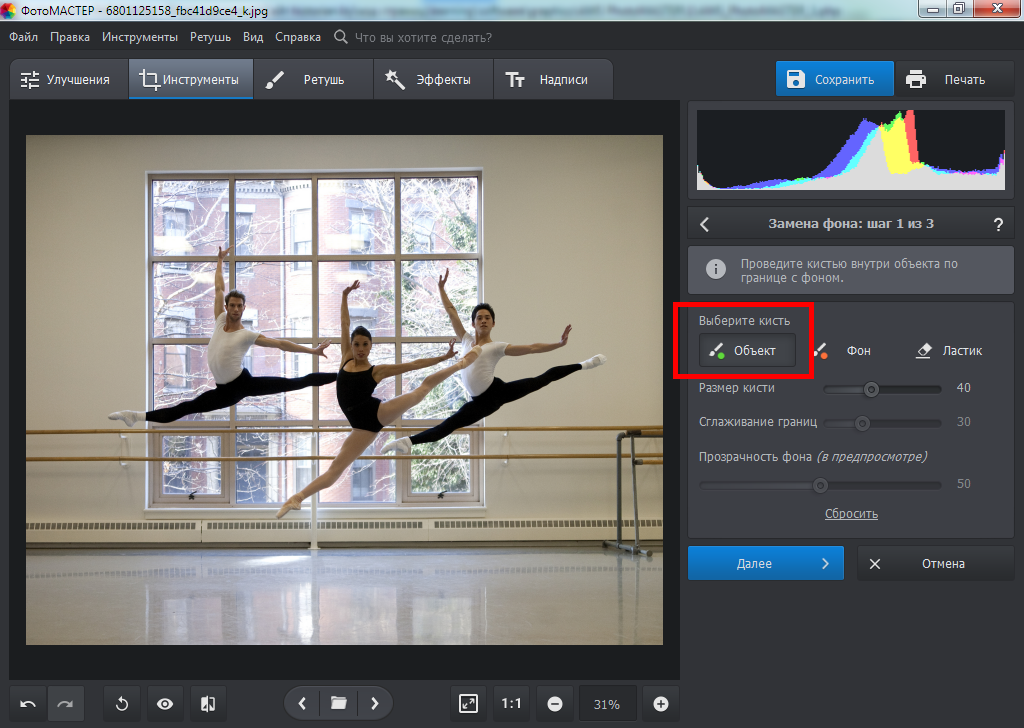Go to the previous photo arrow
The height and width of the screenshot is (728, 1024).
tap(302, 704)
